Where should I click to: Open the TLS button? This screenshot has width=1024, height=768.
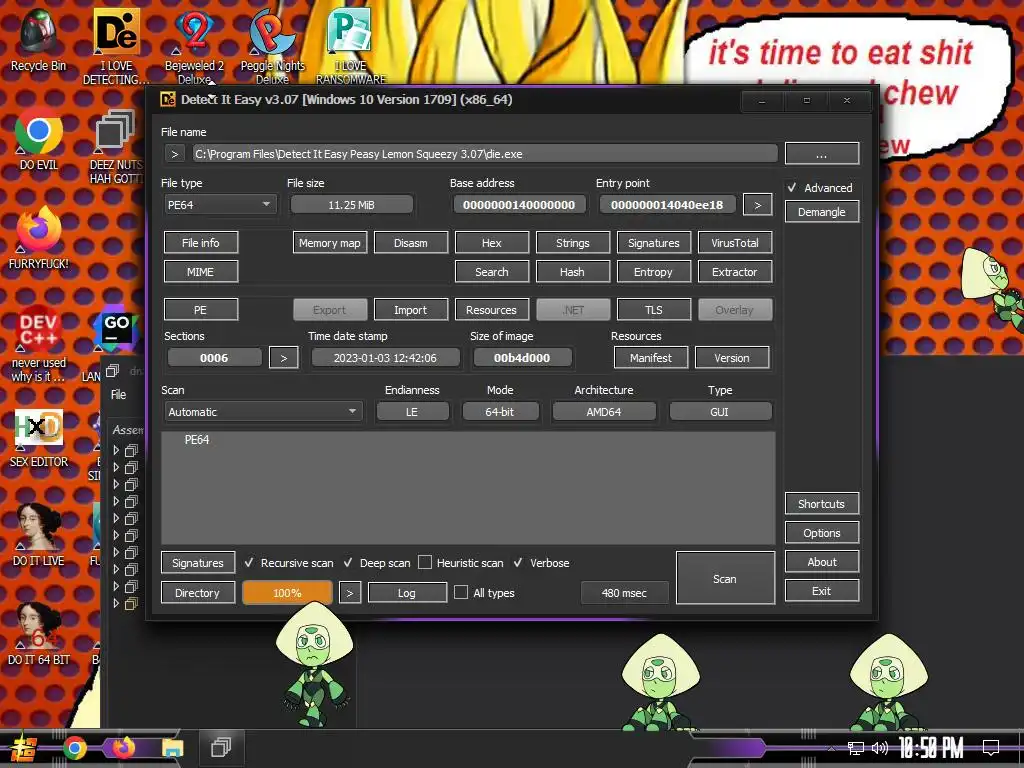tap(654, 310)
